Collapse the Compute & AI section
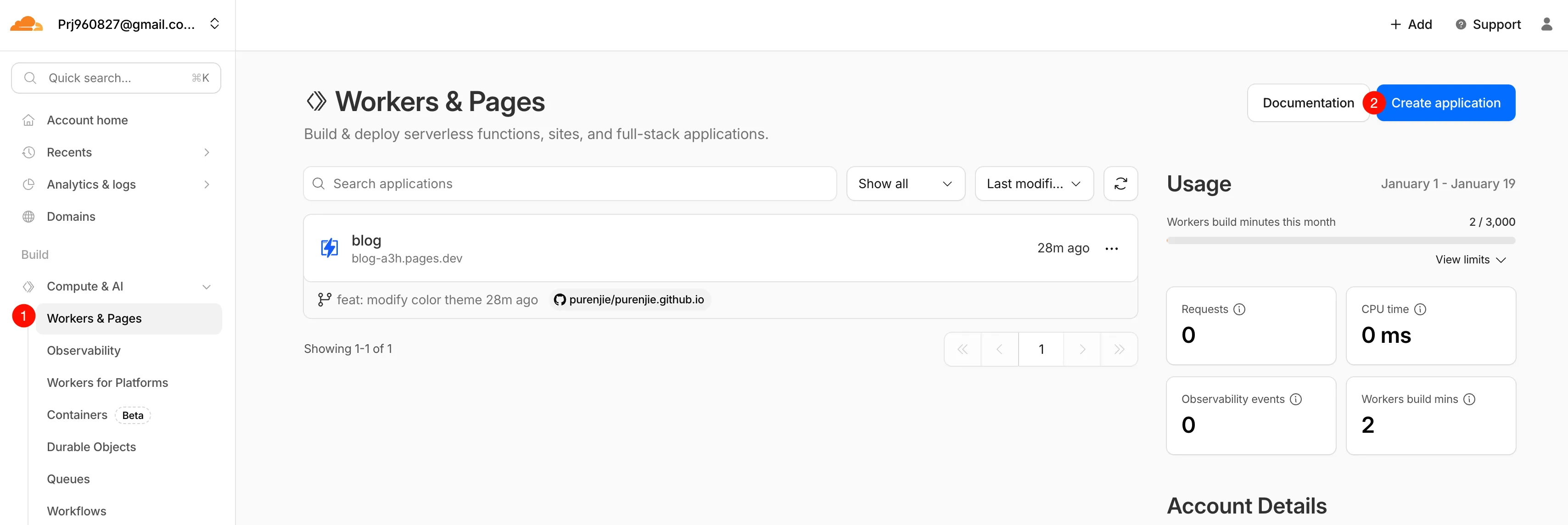The width and height of the screenshot is (1568, 525). coord(207,286)
